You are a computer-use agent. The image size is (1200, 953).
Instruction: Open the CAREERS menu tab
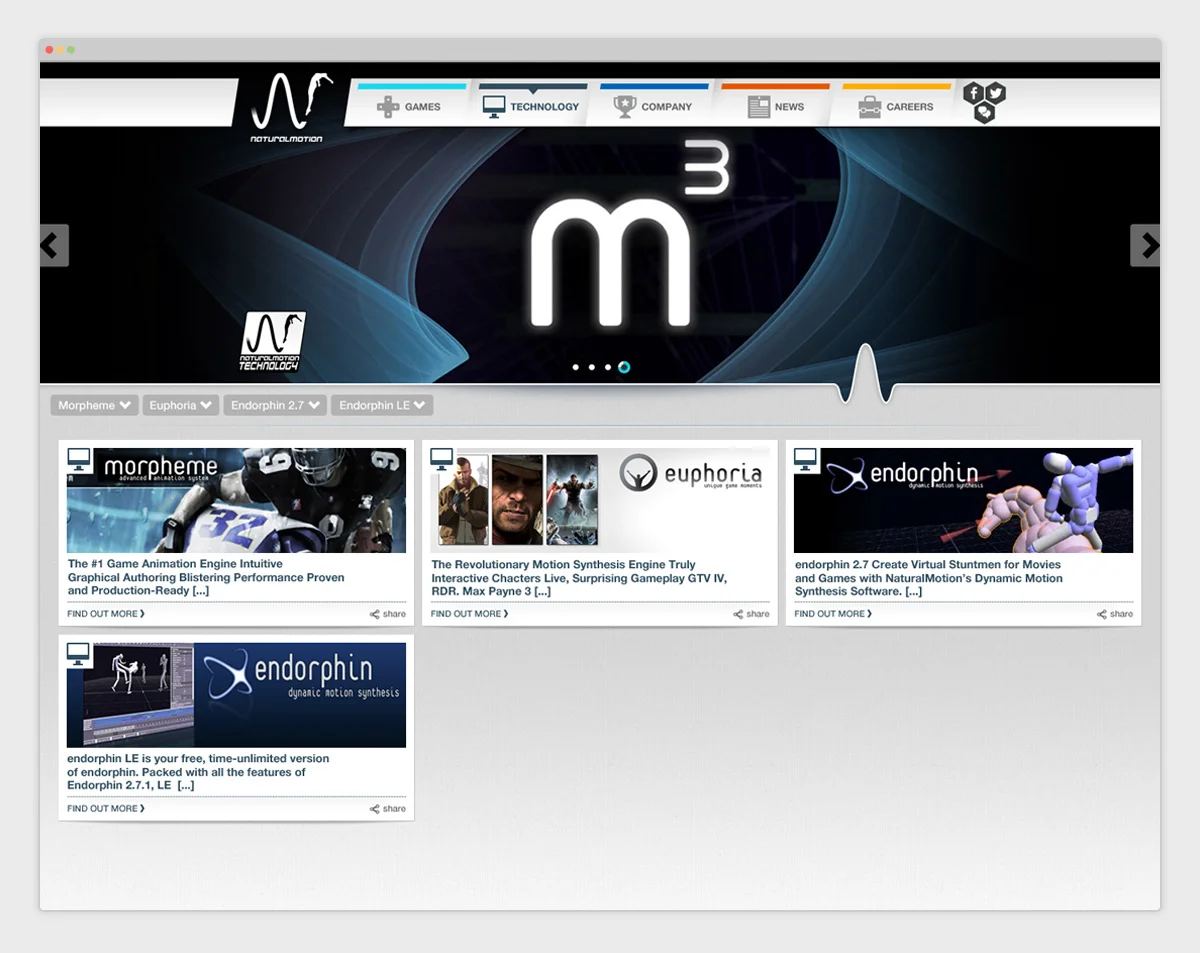[896, 105]
